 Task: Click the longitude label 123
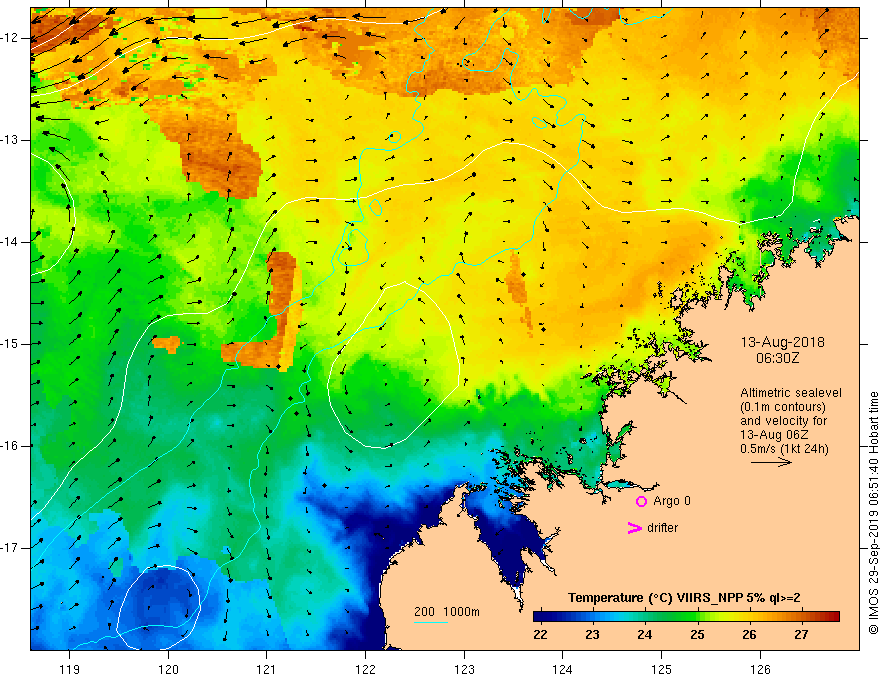click(x=464, y=669)
